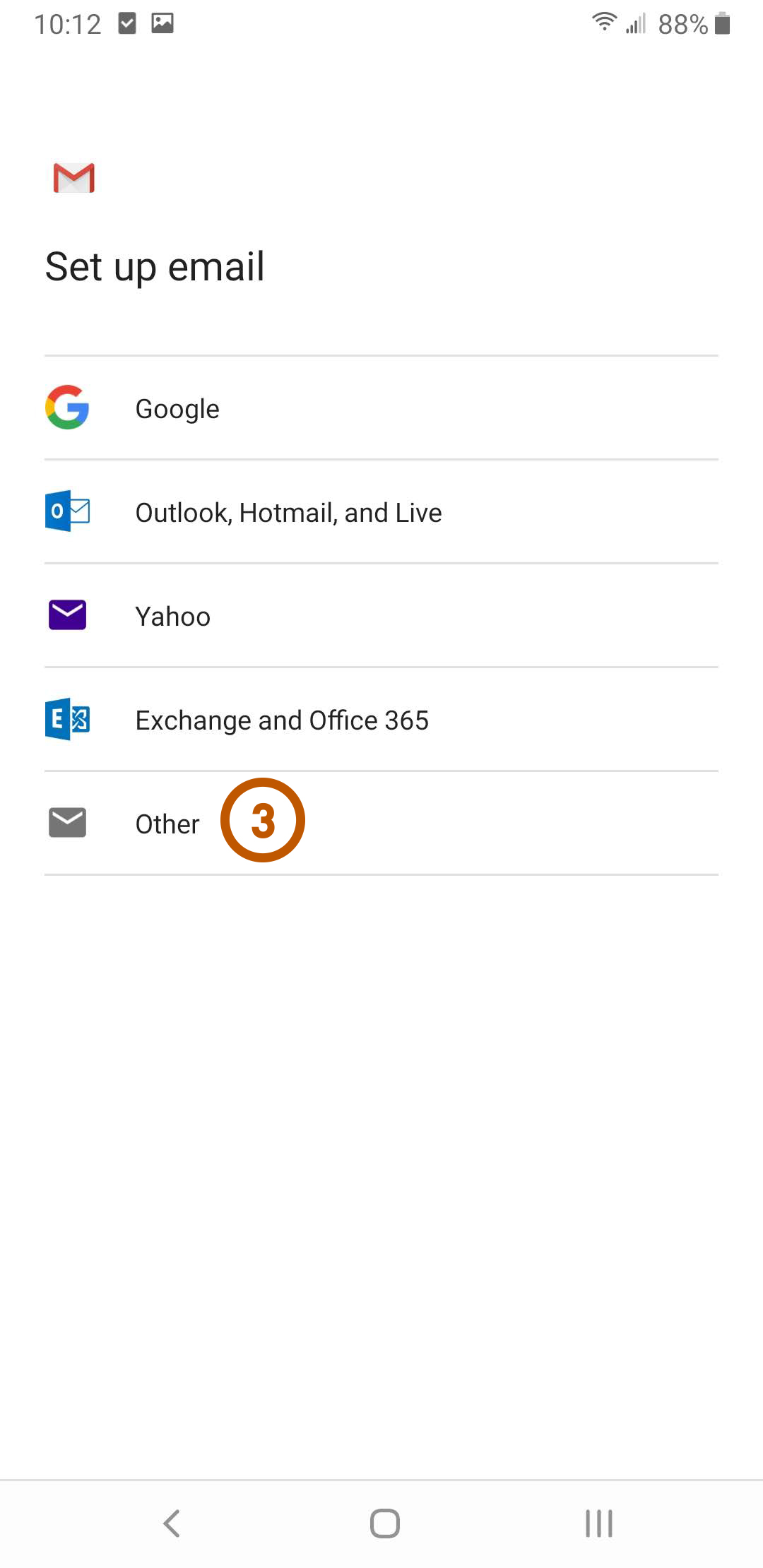
Task: Tap the 10:12 clock in status bar
Action: pos(68,25)
